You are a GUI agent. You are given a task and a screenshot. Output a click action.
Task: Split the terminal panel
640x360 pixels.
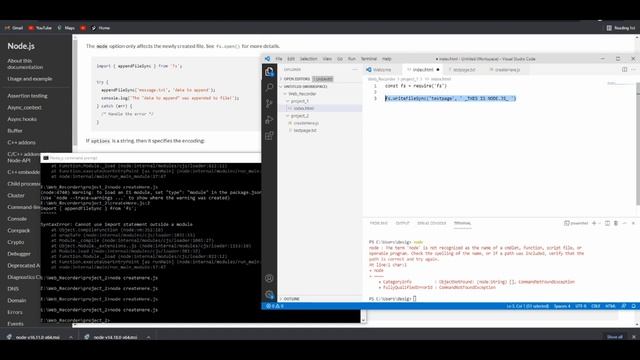pyautogui.click(x=607, y=223)
